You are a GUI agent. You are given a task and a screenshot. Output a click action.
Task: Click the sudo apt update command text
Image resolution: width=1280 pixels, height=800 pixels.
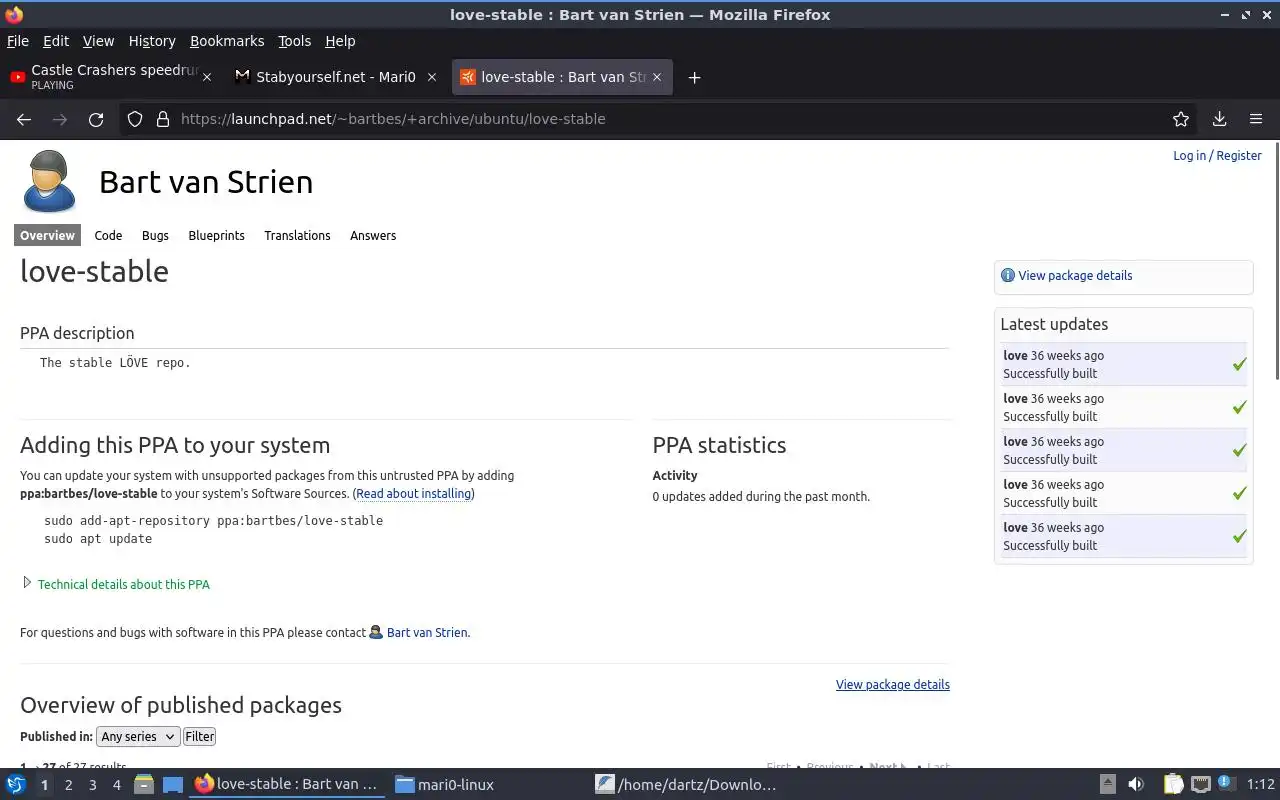[98, 538]
